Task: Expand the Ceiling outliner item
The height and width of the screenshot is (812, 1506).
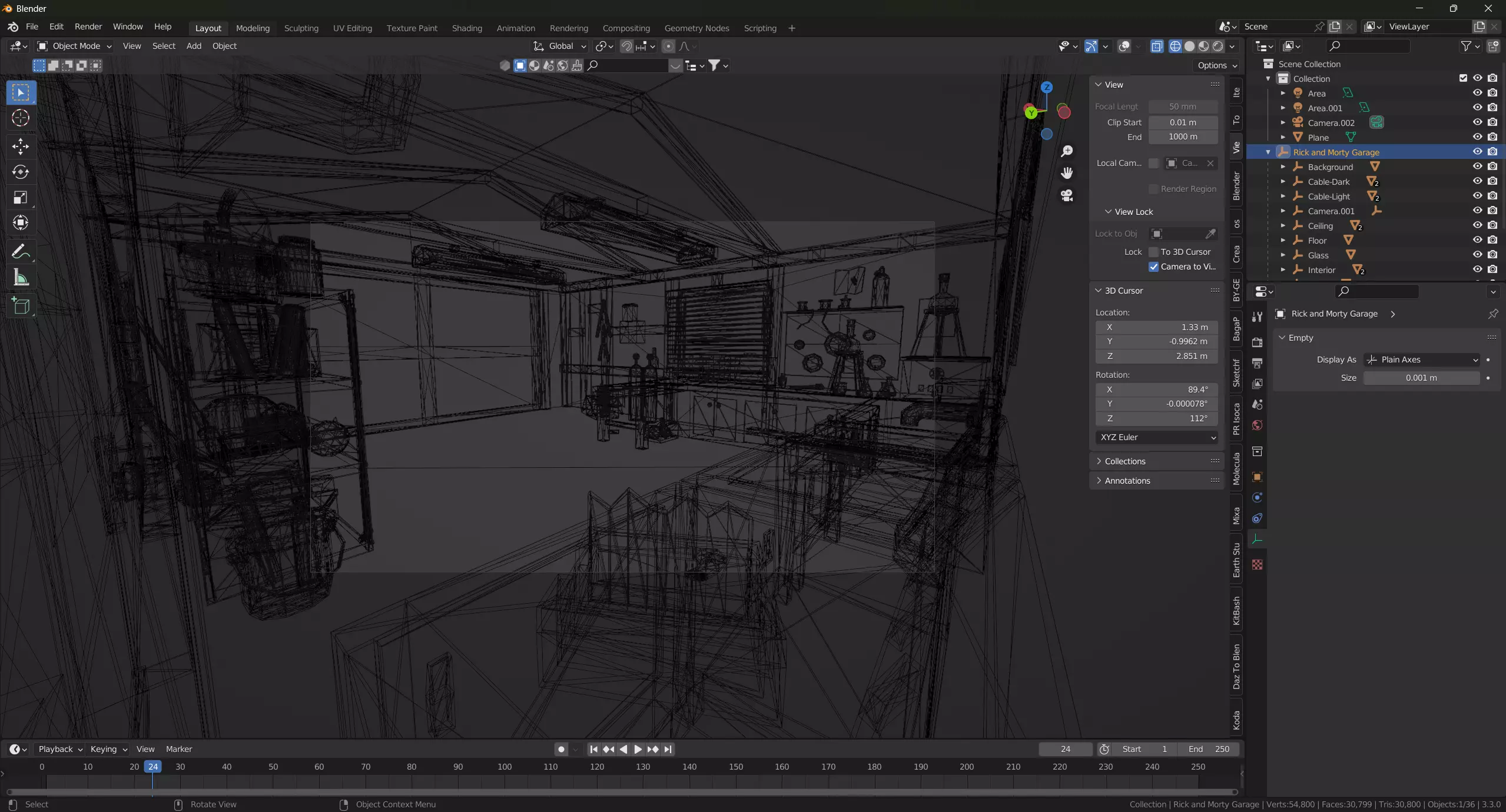Action: [1283, 225]
